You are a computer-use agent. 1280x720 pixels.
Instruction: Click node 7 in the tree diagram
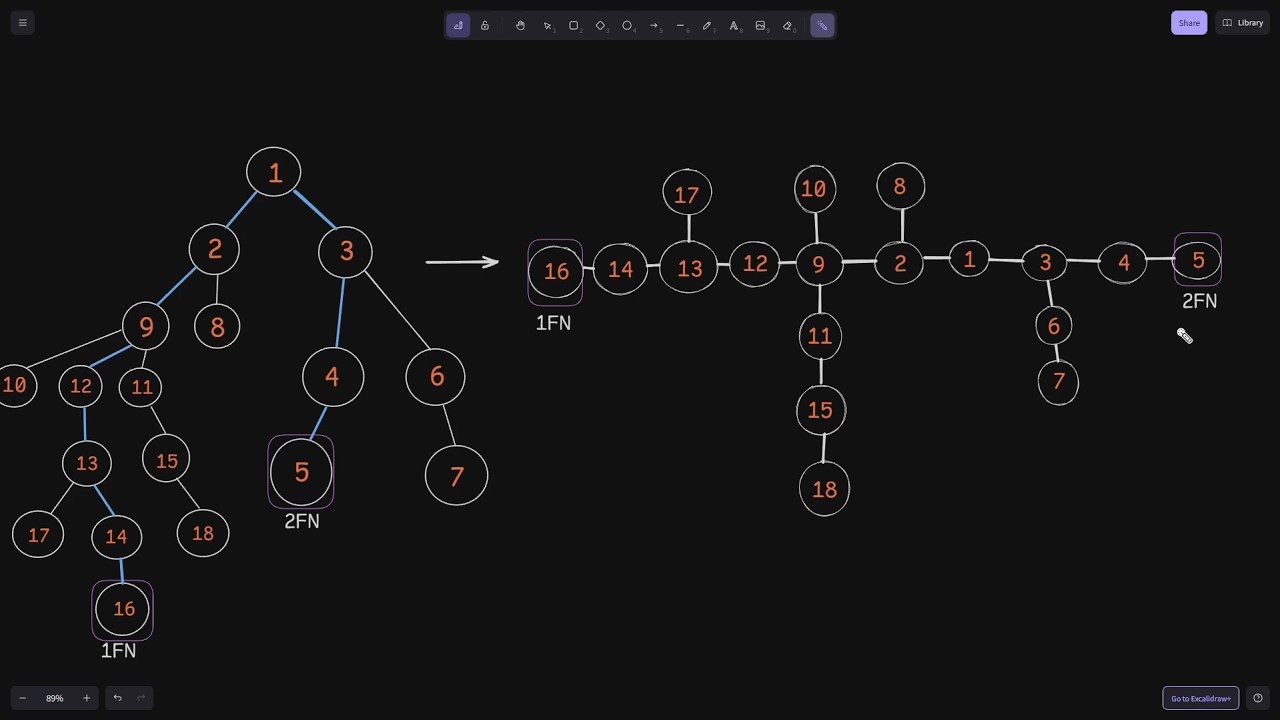tap(456, 476)
